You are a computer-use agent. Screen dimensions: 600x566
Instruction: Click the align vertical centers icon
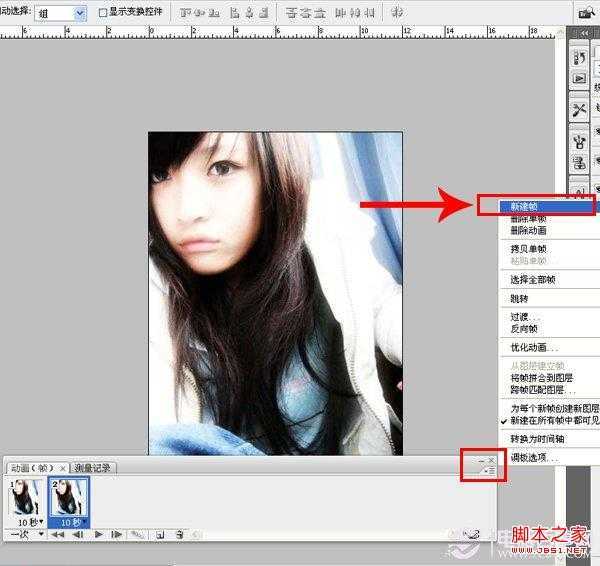click(x=200, y=13)
